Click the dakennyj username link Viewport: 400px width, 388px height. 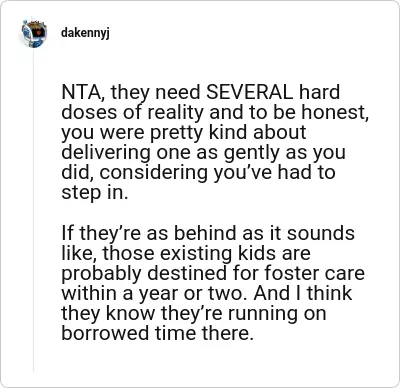pyautogui.click(x=85, y=33)
